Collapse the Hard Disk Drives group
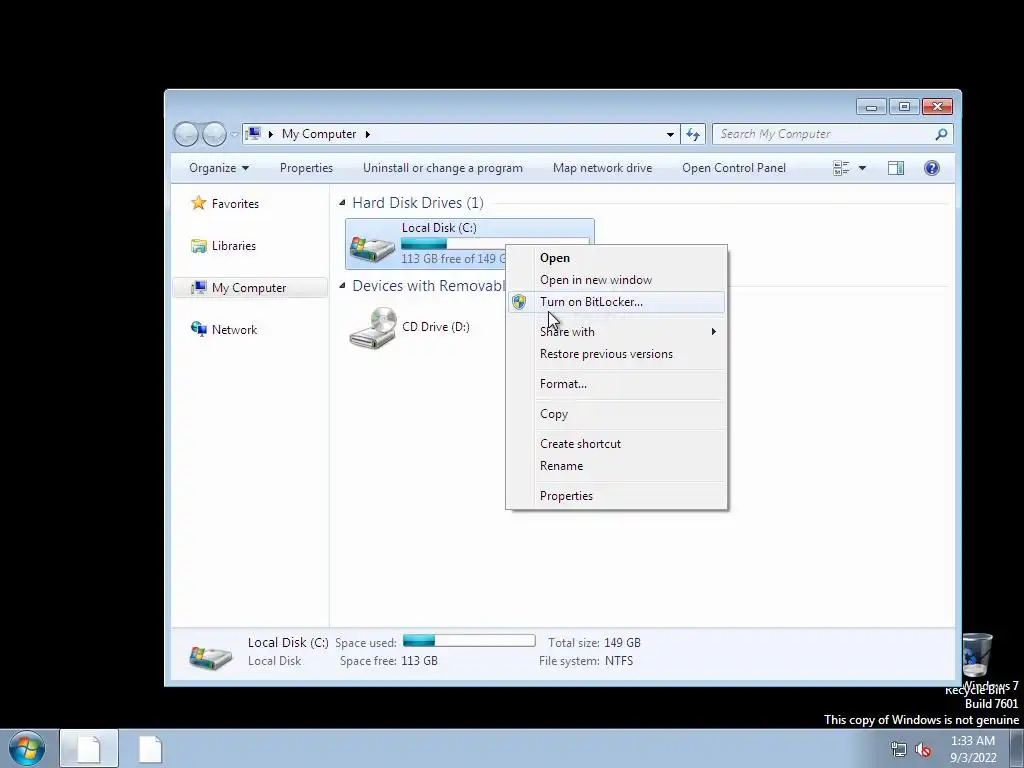 (342, 202)
